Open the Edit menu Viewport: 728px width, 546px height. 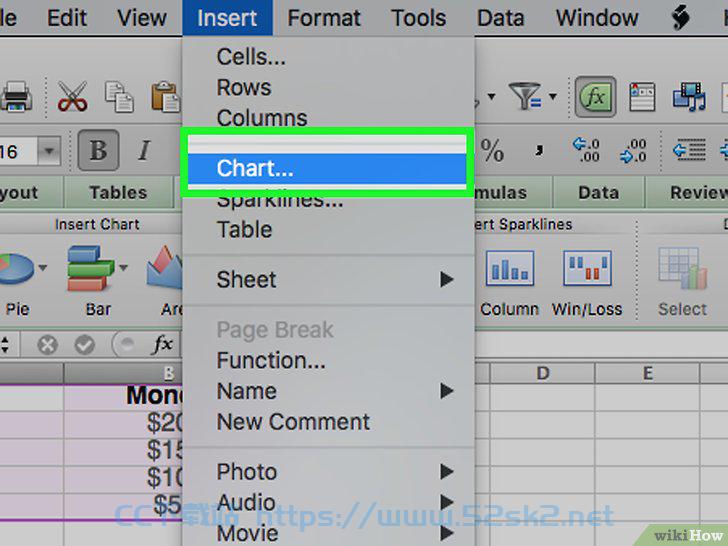(x=67, y=18)
